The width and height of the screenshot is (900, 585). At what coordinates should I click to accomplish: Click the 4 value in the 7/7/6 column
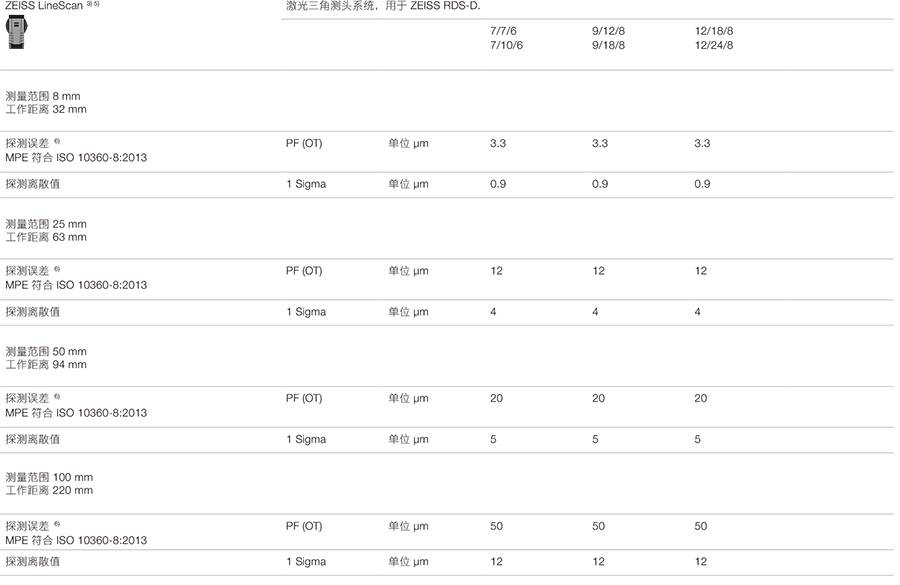493,312
